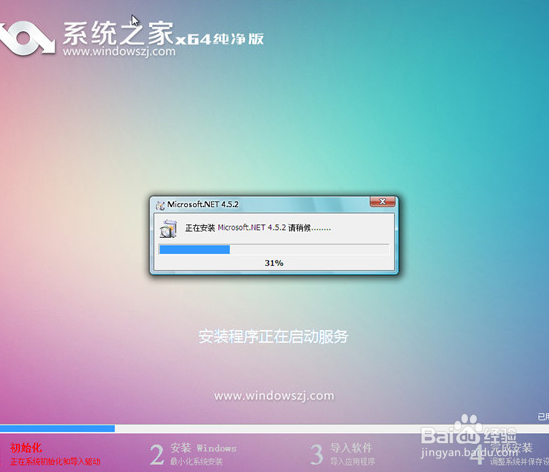Click www.windowszj.com under the top logo
Screen dimensions: 549x472
119,51
